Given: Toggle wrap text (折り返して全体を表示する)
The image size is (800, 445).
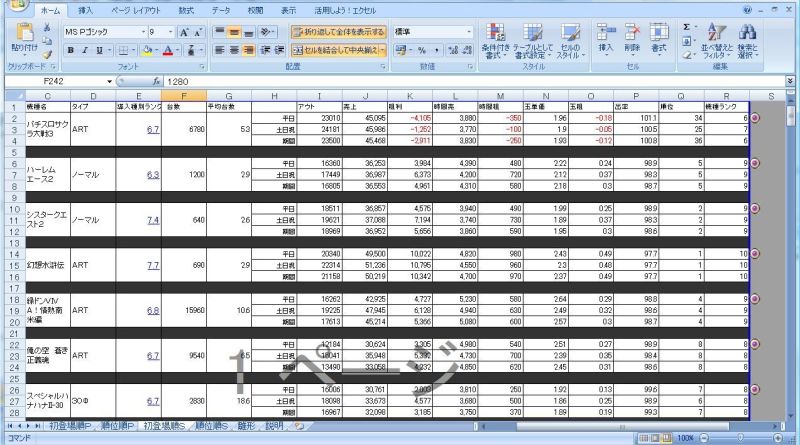Looking at the screenshot, I should click(339, 32).
